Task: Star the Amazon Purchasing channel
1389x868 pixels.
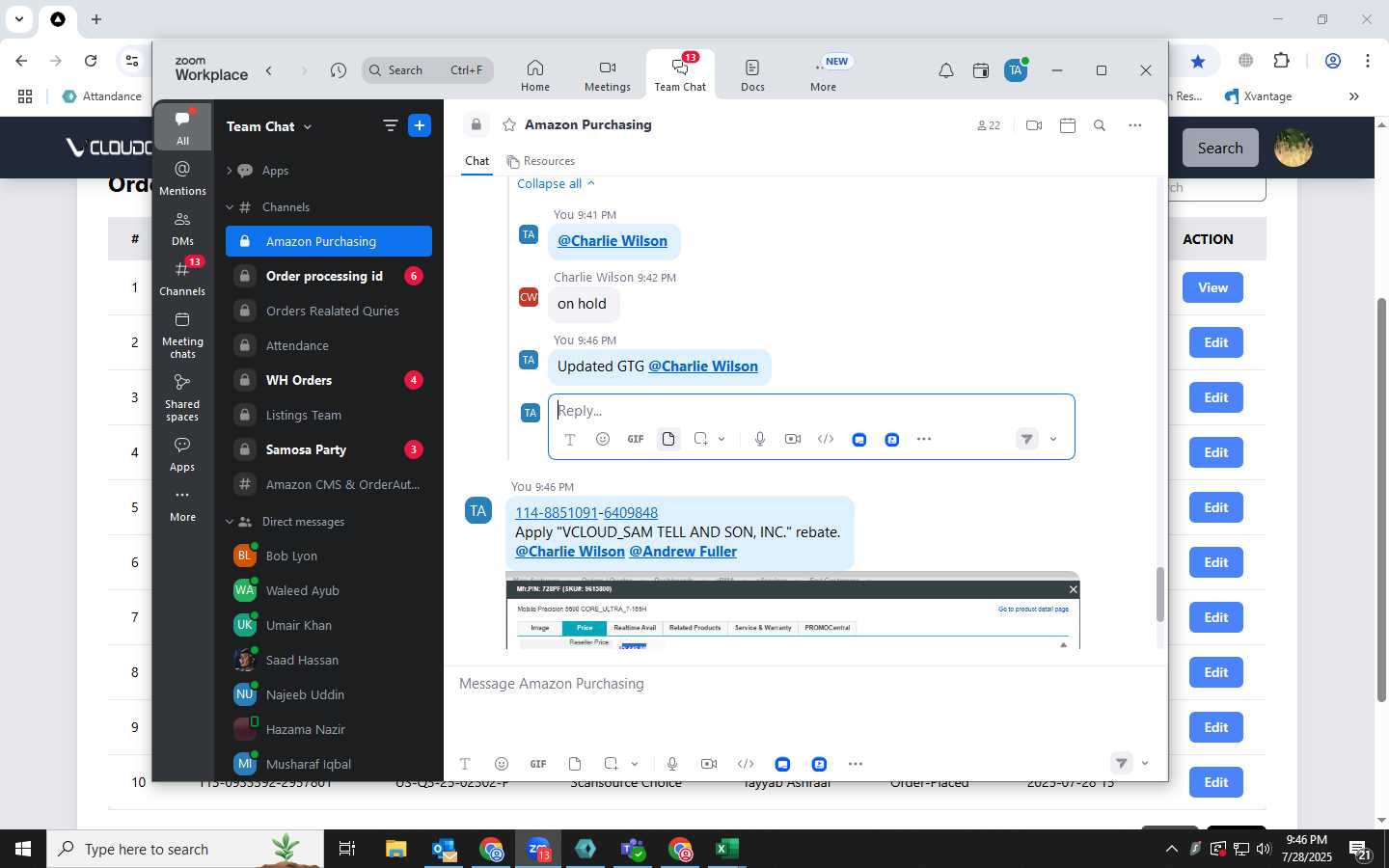Action: (x=509, y=124)
